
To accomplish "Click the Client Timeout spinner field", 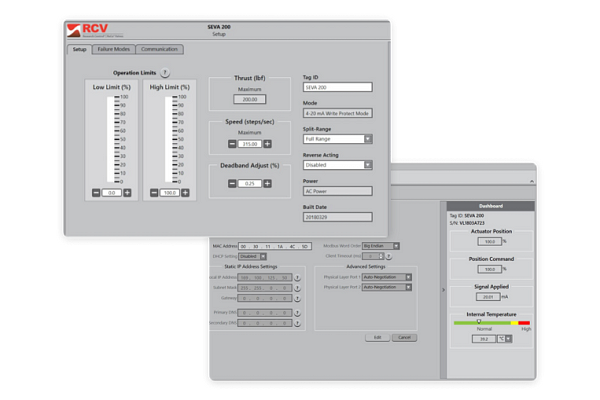I will pos(373,256).
